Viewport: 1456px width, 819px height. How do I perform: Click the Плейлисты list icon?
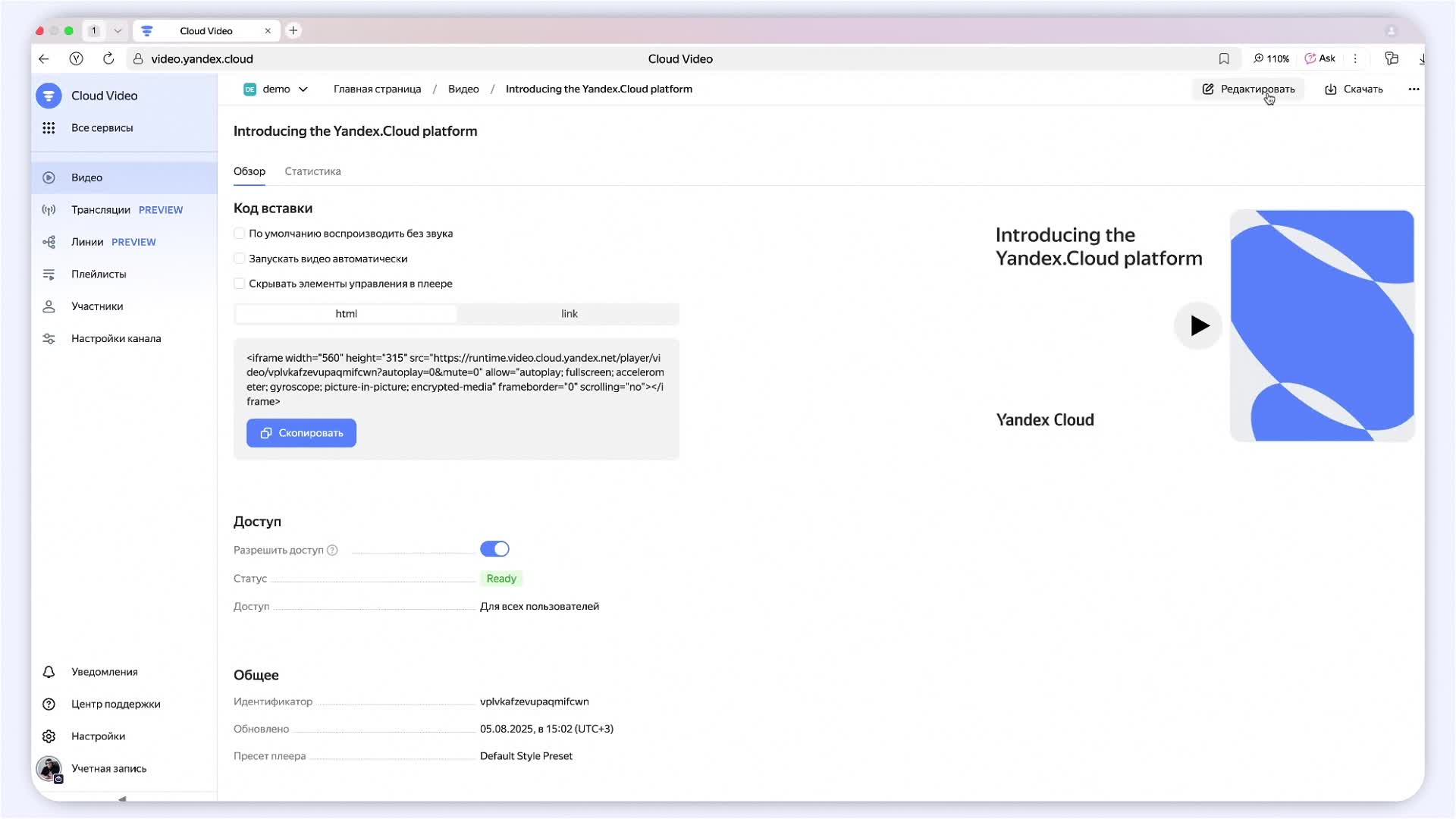[x=49, y=275]
